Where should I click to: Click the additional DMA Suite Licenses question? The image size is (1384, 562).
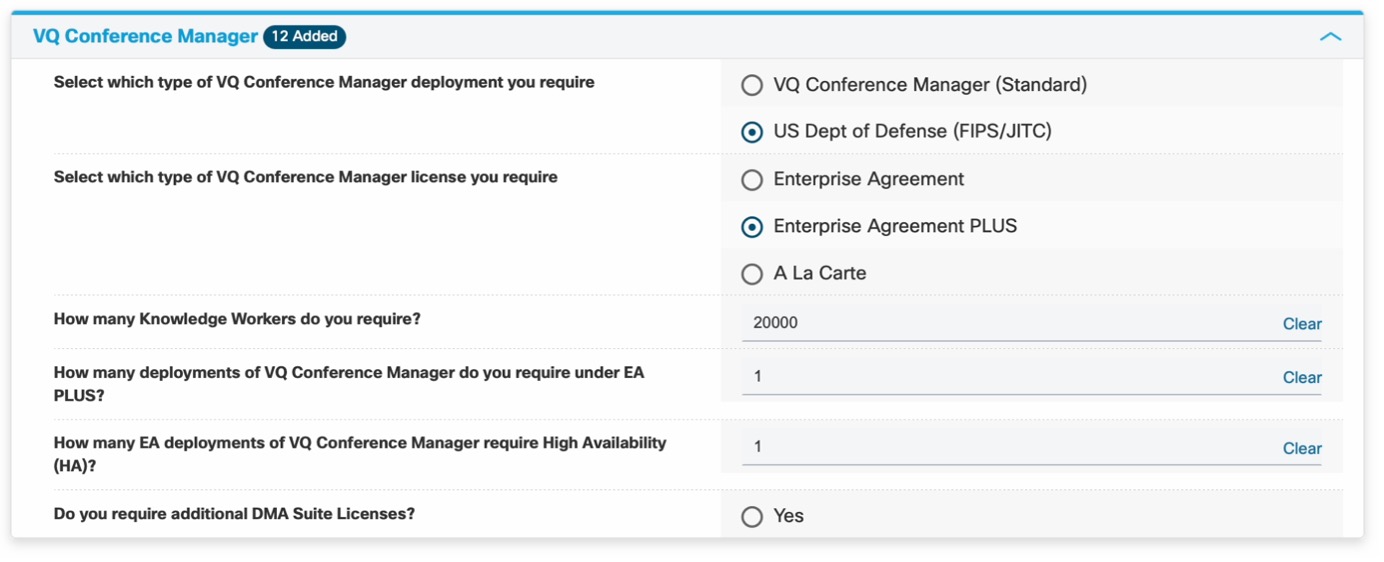tap(234, 514)
